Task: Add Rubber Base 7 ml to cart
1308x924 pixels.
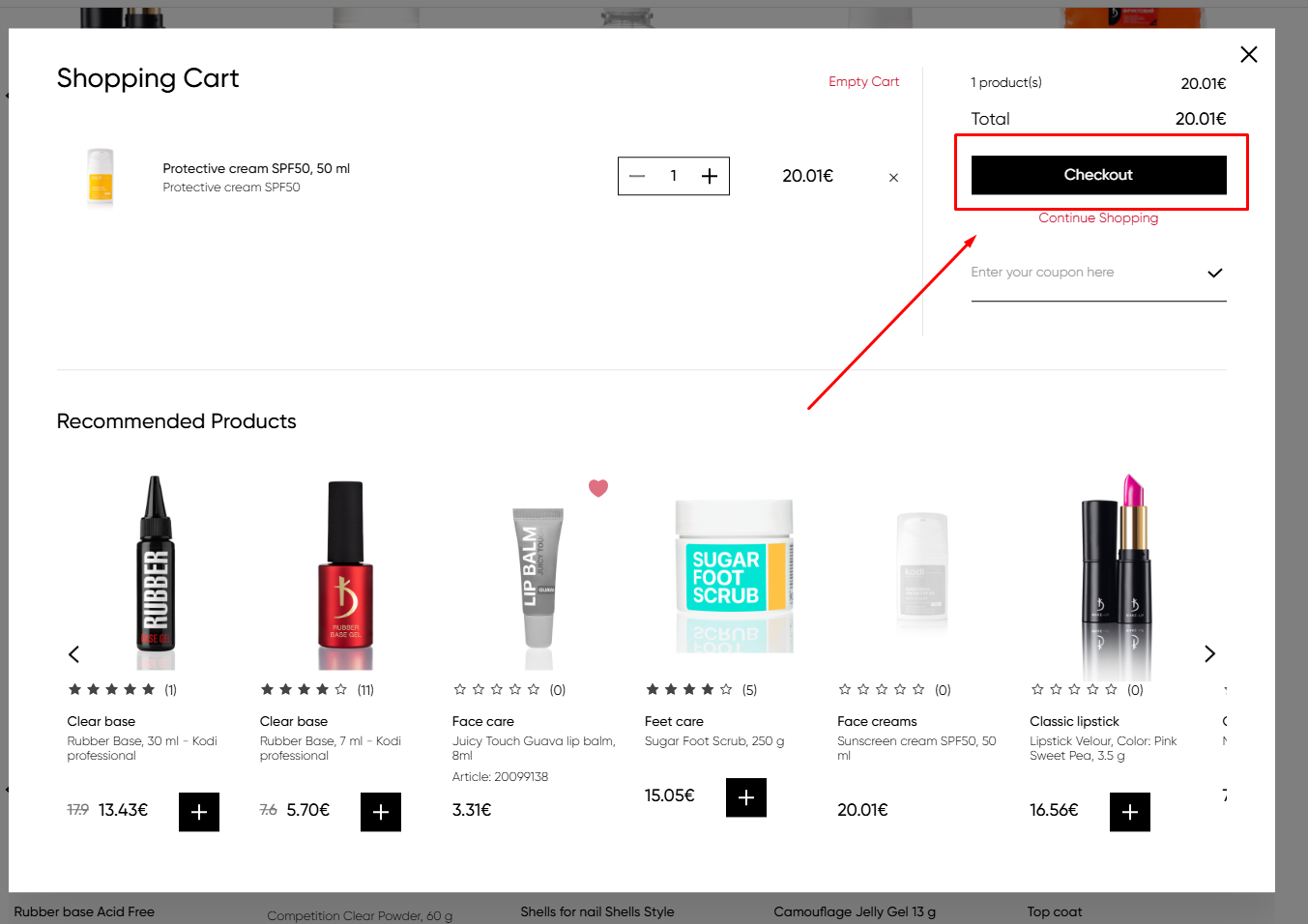Action: click(x=381, y=812)
